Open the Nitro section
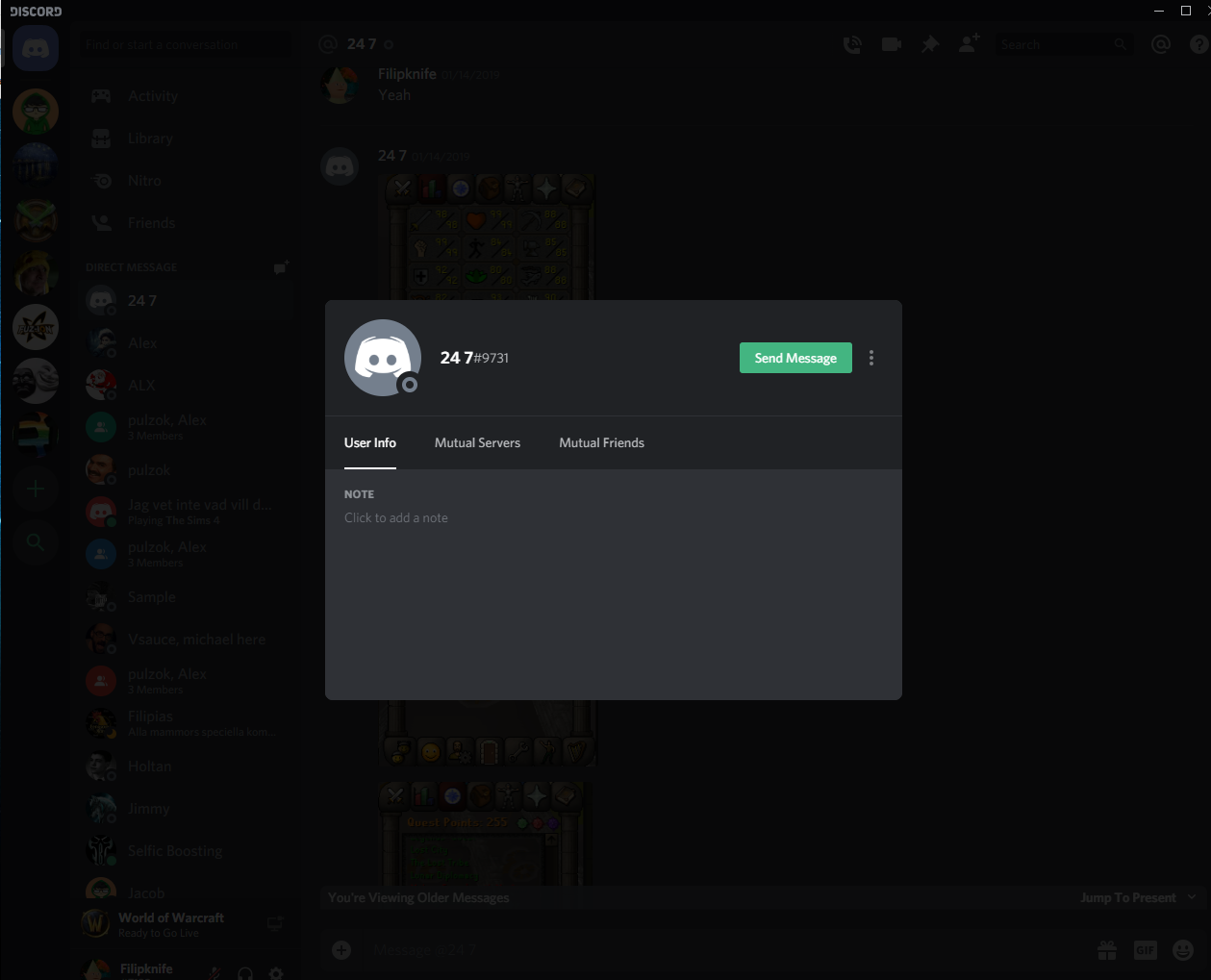This screenshot has width=1211, height=980. (188, 181)
